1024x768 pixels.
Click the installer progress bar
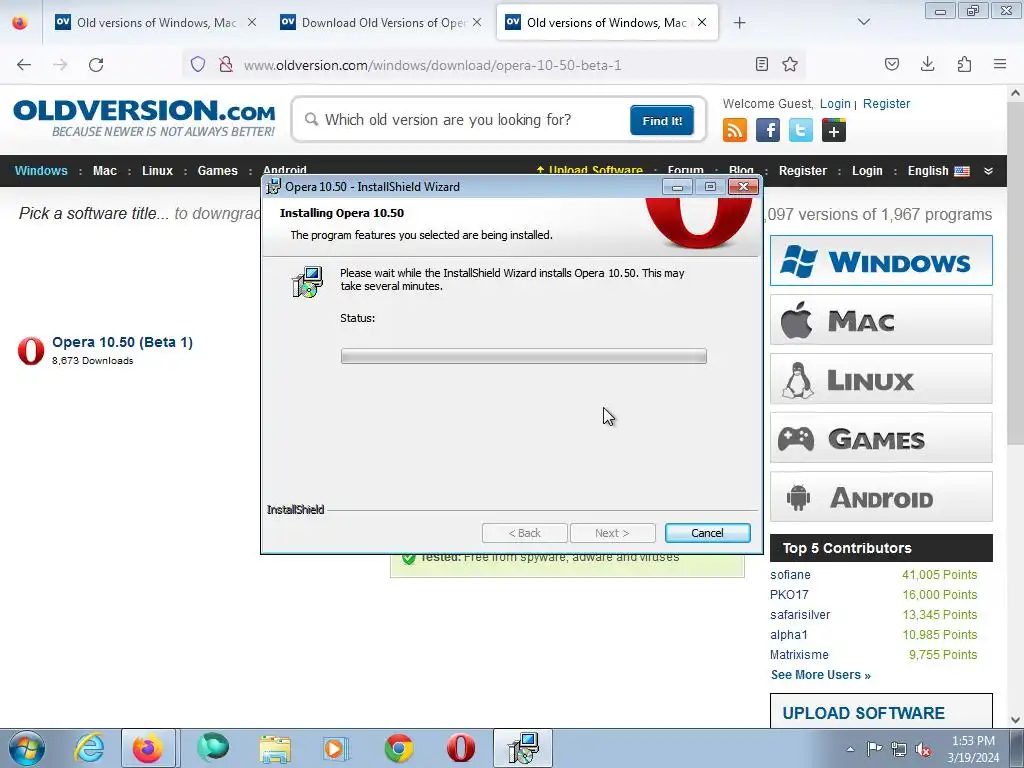coord(524,356)
